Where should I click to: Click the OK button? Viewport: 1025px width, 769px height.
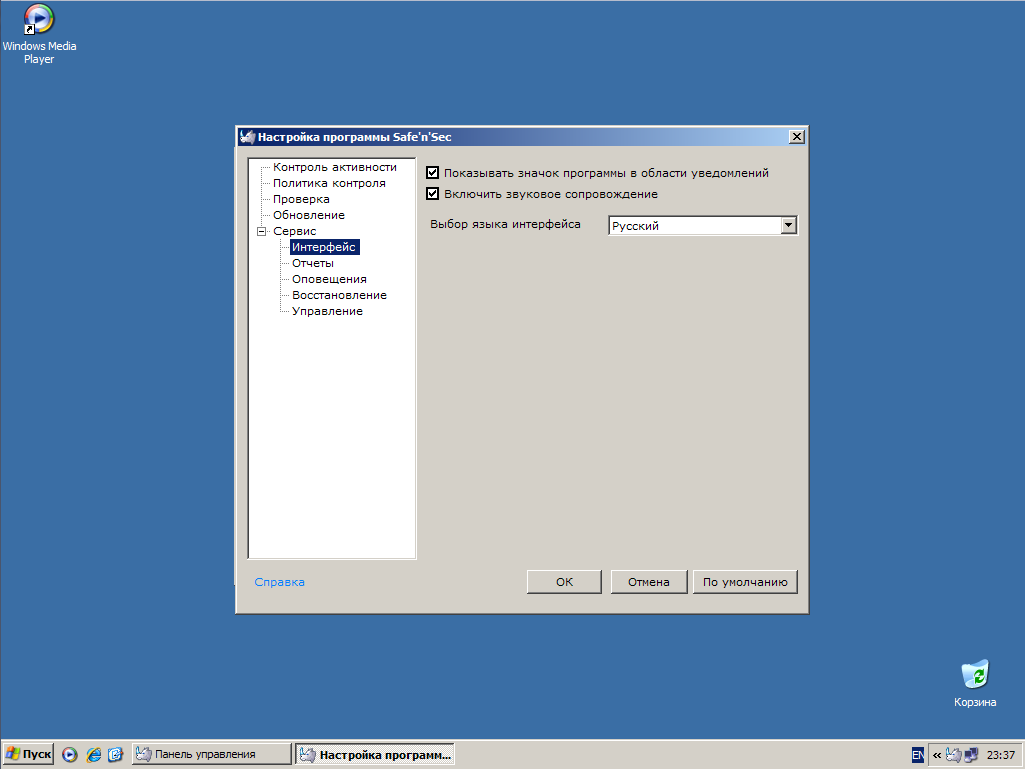click(x=564, y=582)
